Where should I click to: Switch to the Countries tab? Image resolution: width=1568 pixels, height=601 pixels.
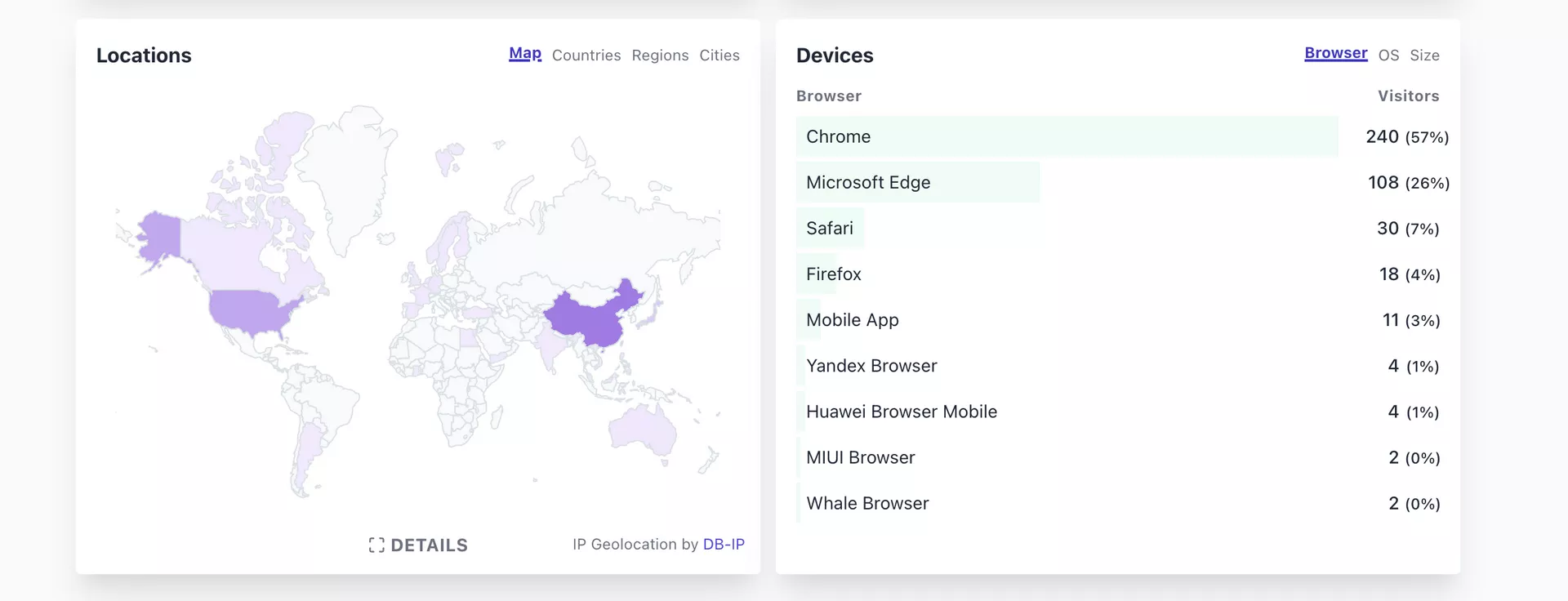pos(586,56)
